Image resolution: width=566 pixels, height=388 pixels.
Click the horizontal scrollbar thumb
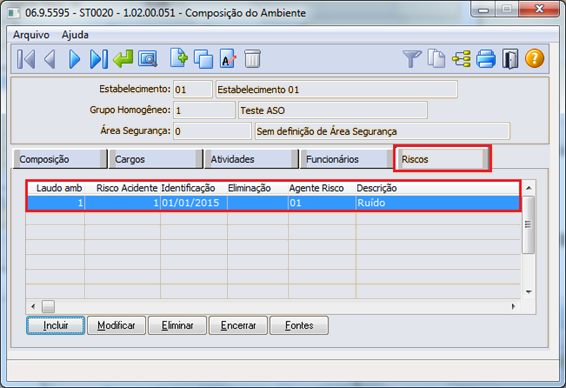[x=48, y=307]
